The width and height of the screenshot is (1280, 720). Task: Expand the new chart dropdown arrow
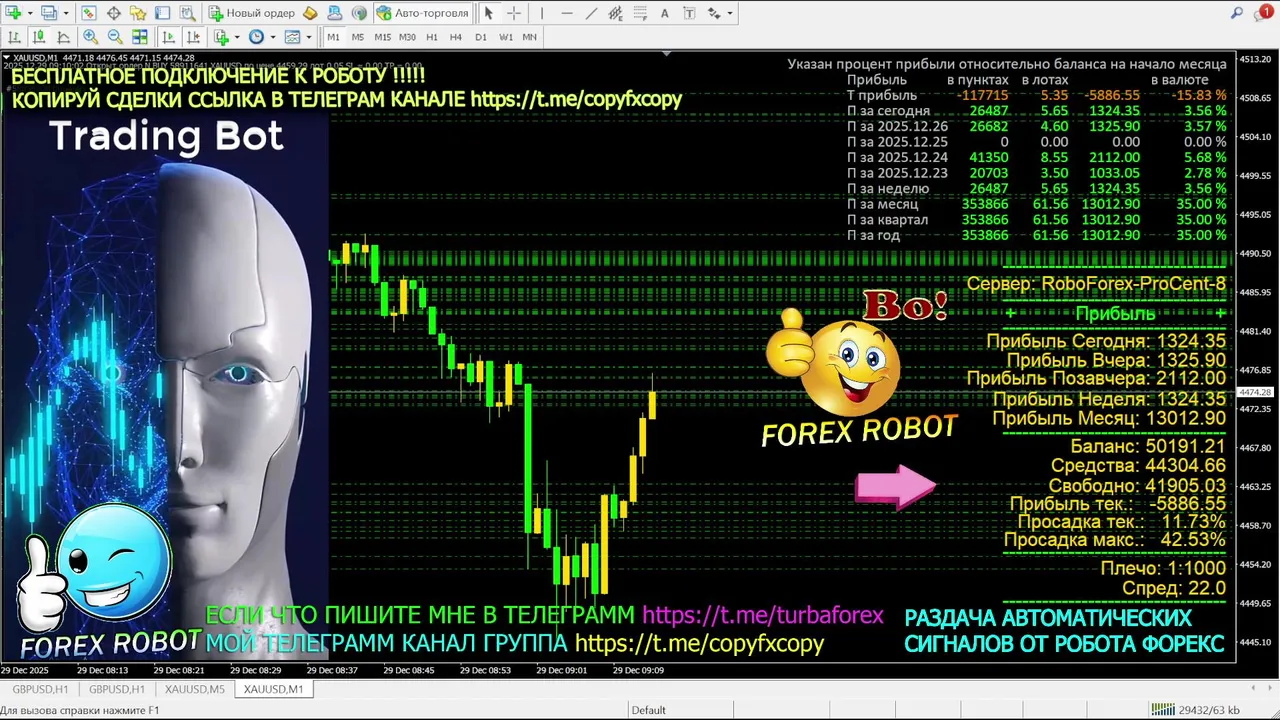[x=30, y=13]
